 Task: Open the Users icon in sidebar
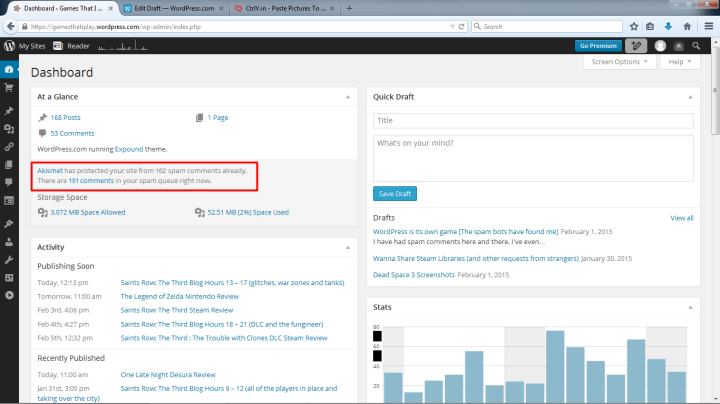[x=9, y=242]
